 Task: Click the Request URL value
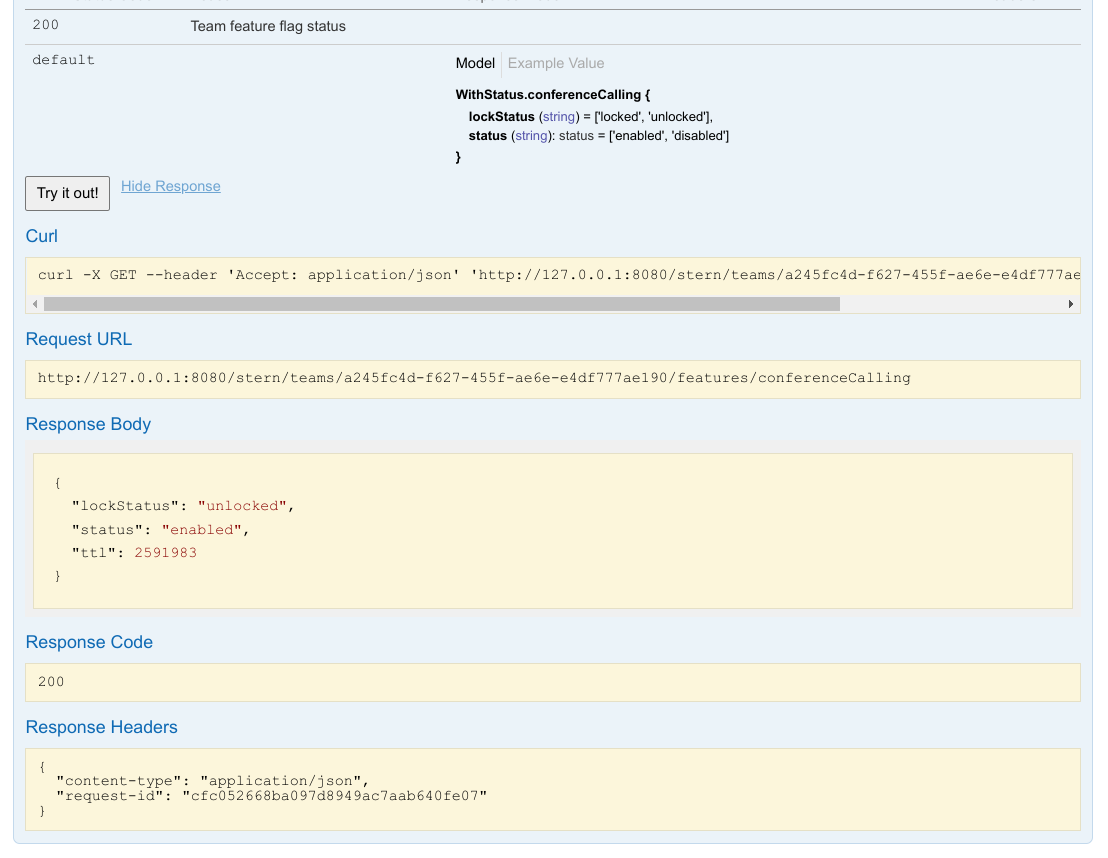[474, 378]
